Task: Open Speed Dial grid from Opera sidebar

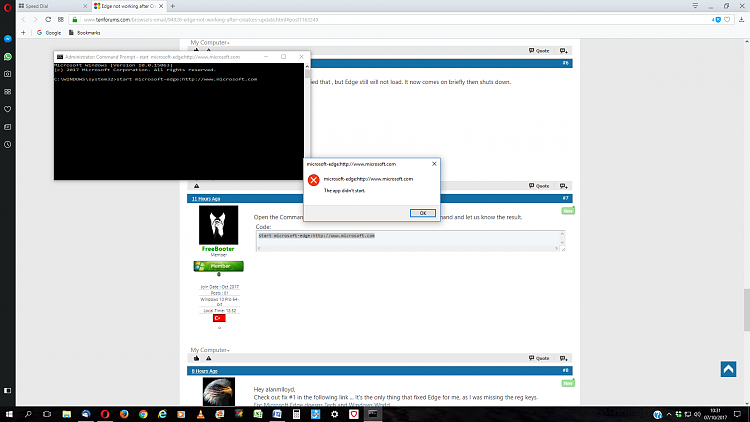Action: tap(8, 91)
